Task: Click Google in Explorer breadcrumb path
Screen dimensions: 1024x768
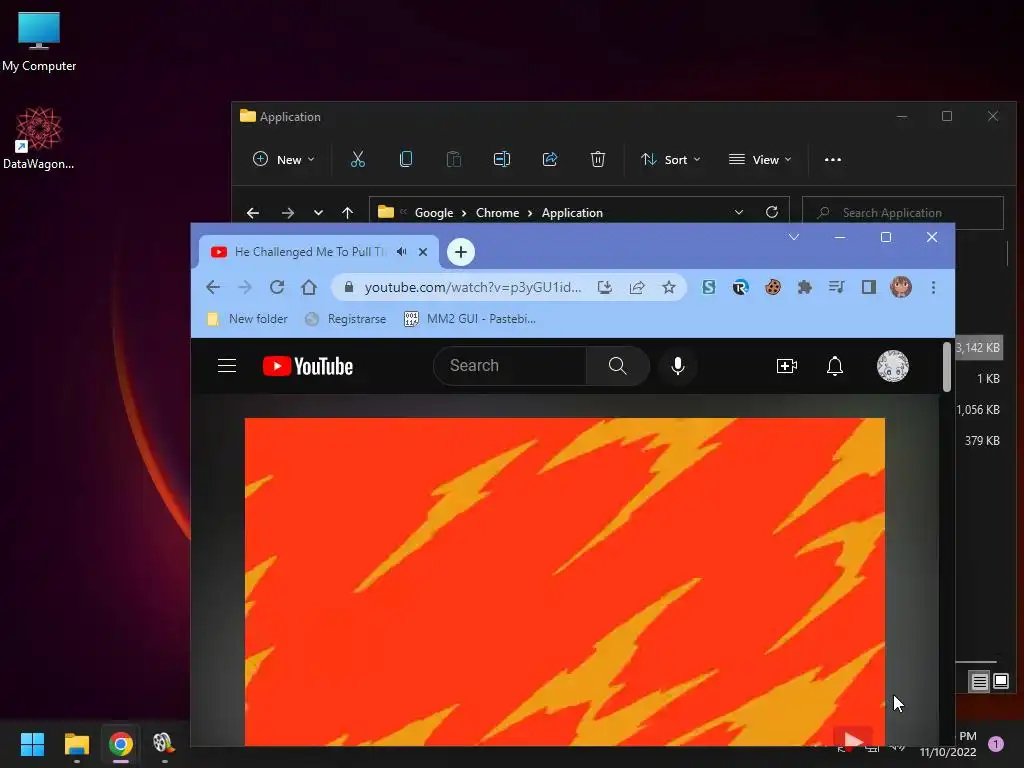Action: point(434,213)
